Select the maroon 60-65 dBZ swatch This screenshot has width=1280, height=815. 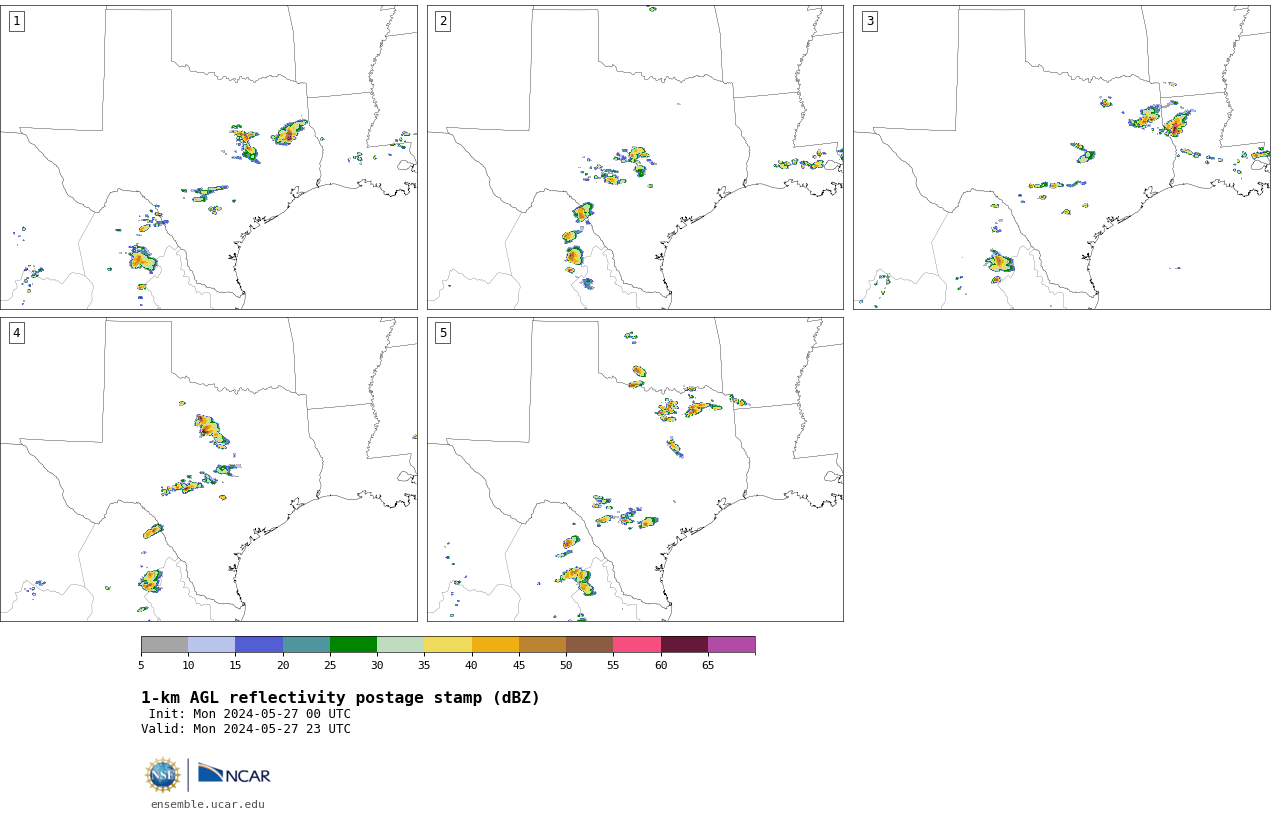pyautogui.click(x=684, y=645)
